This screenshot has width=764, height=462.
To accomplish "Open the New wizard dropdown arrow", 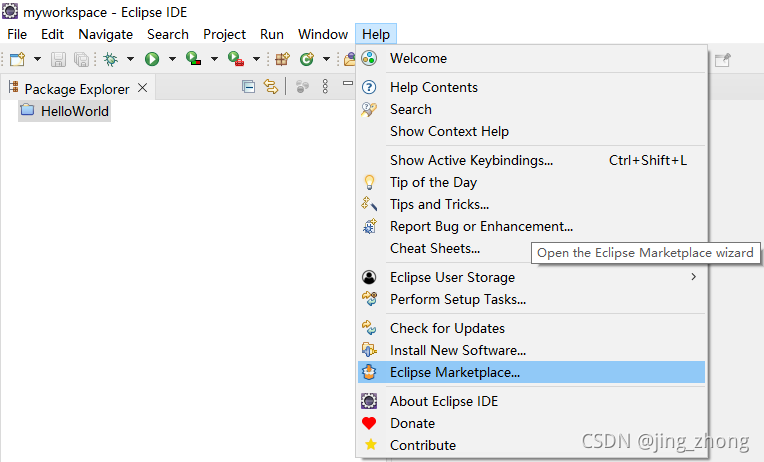I will pos(37,59).
